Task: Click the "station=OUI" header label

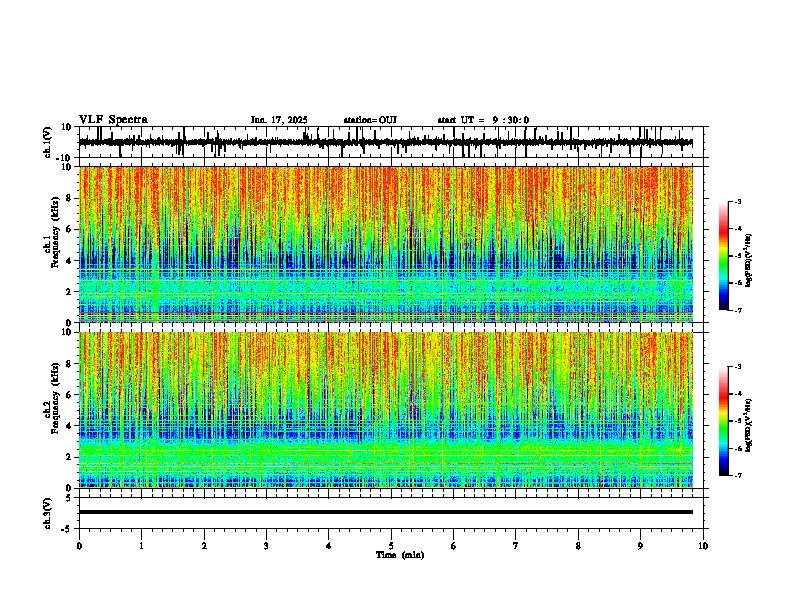Action: 370,120
